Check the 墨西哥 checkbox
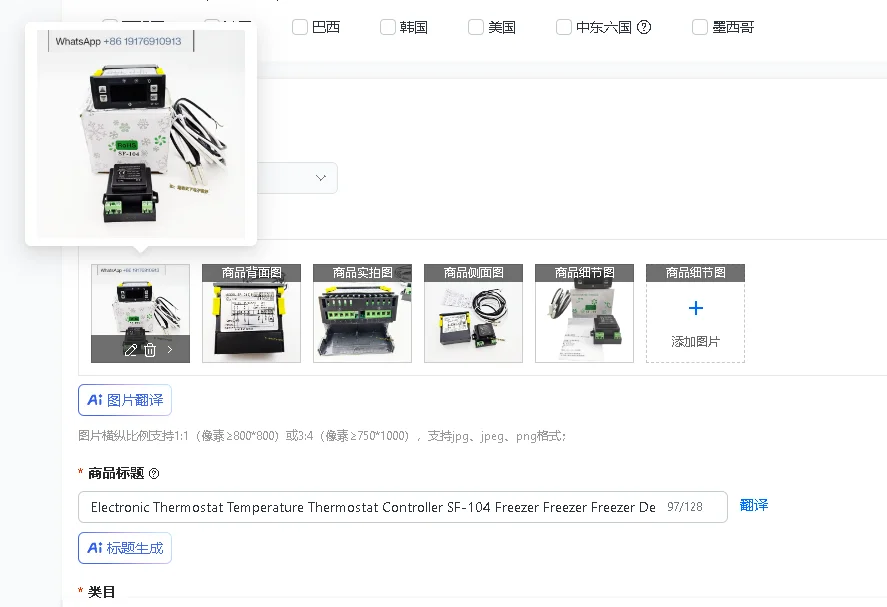 pos(700,27)
